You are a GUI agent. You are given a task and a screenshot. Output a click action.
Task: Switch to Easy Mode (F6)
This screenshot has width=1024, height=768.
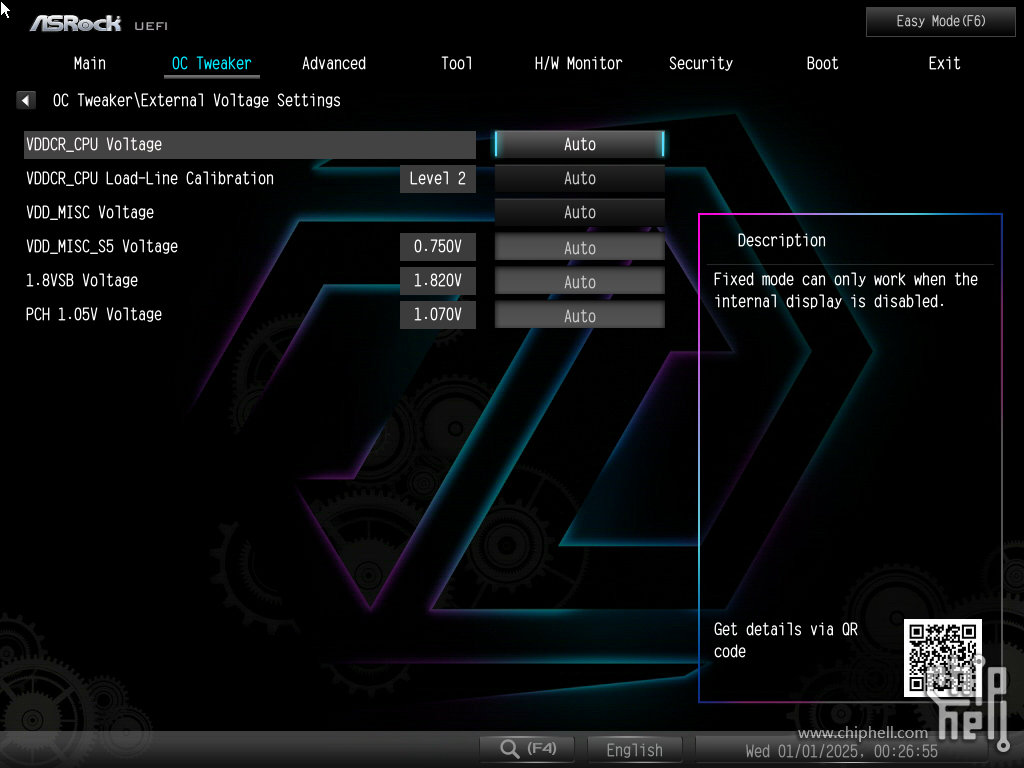(x=940, y=21)
